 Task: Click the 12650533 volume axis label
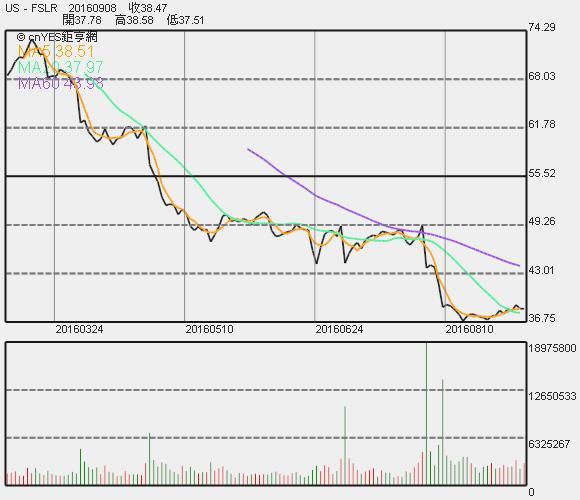click(552, 396)
